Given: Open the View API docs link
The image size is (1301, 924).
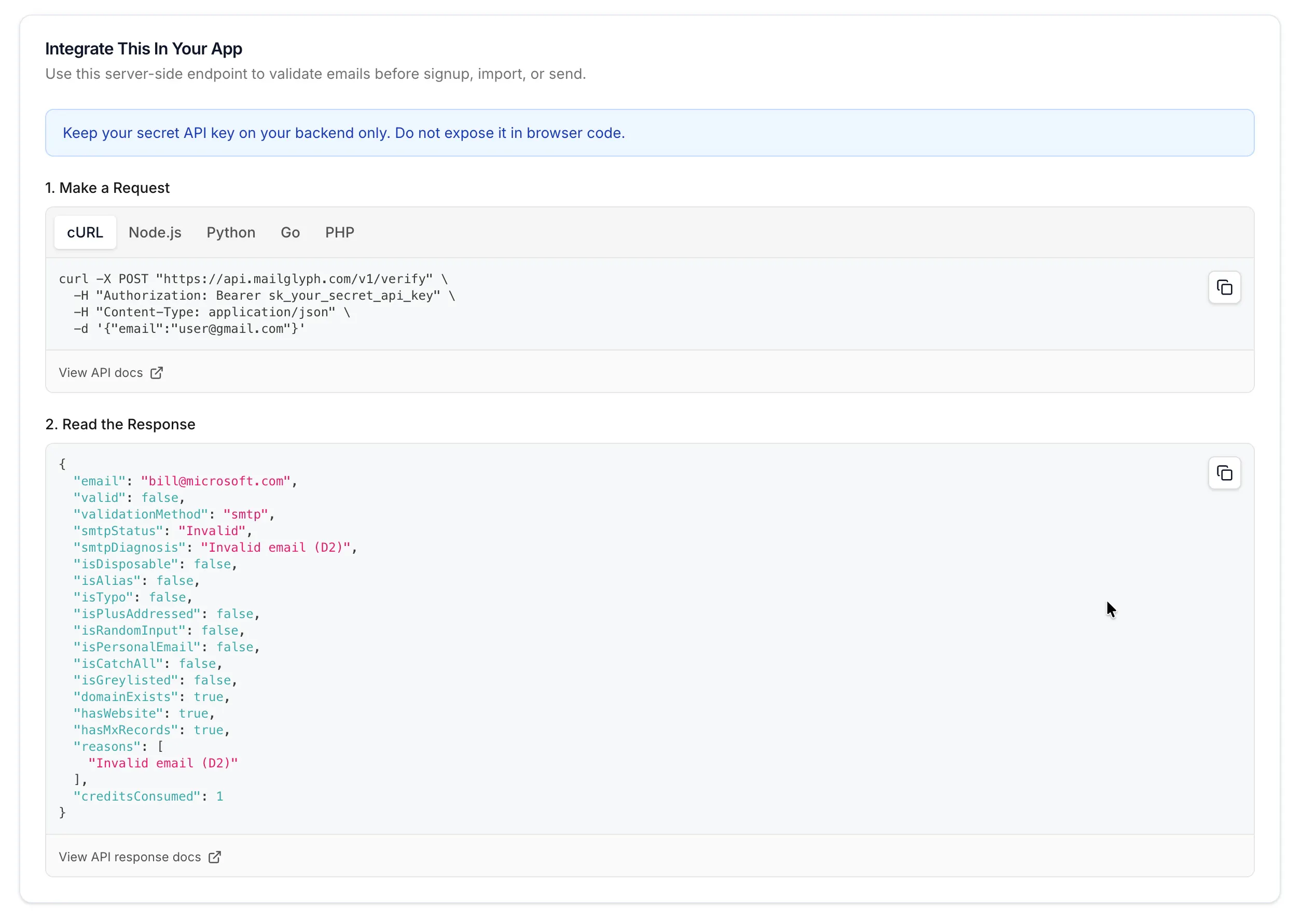Looking at the screenshot, I should tap(111, 373).
